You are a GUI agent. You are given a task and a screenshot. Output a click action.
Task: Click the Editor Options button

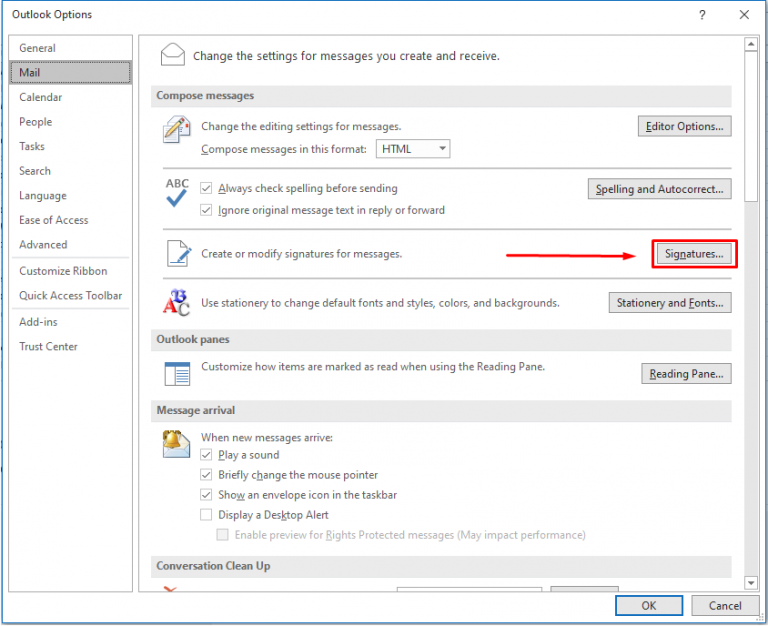(x=684, y=127)
